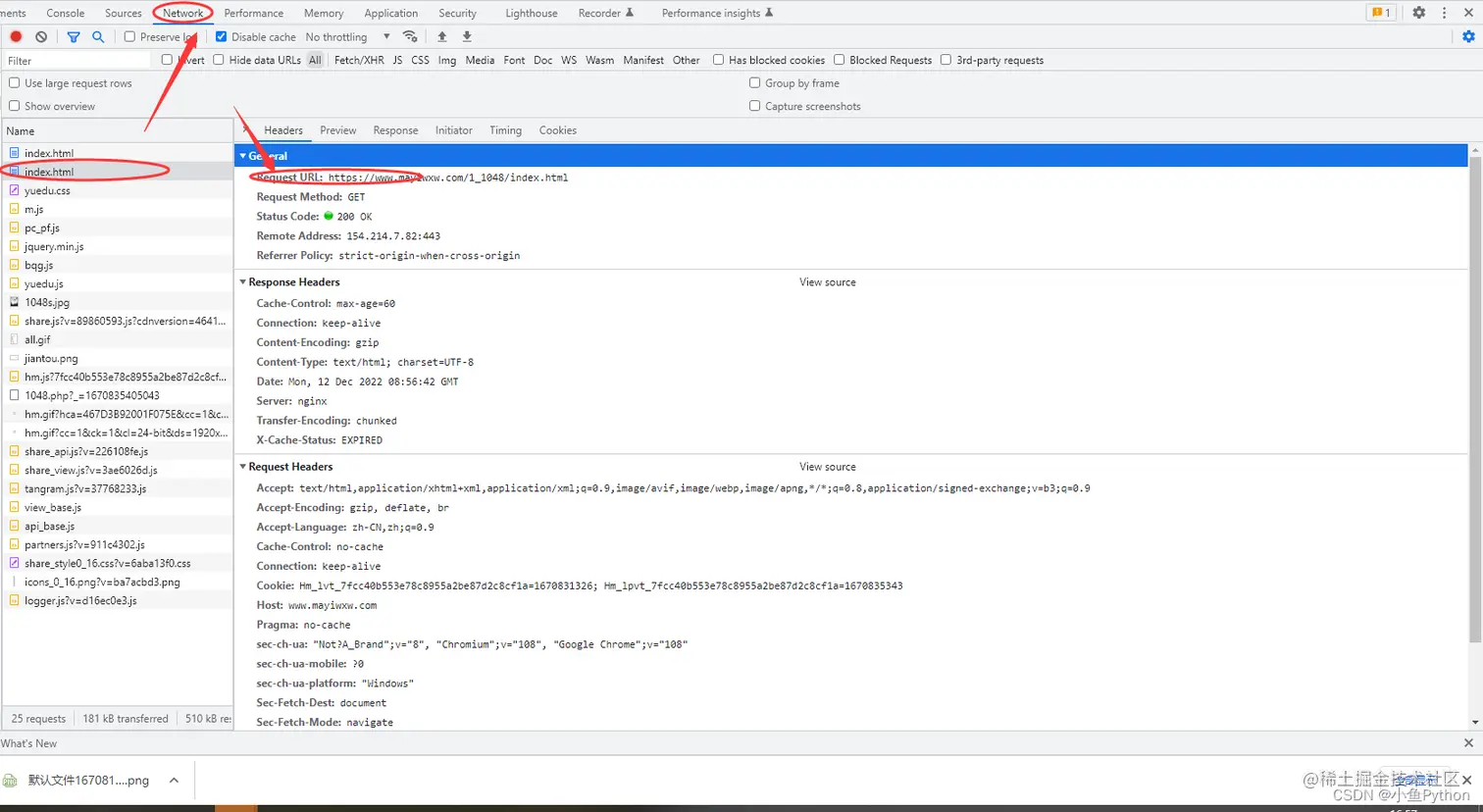Screen dimensions: 1483x812
Task: Enable Capture screenshots checkbox
Action: 754,106
